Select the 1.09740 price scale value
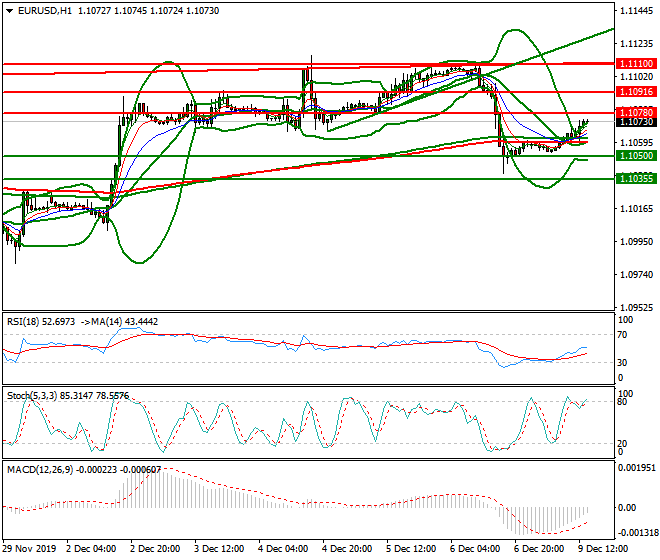 [636, 275]
